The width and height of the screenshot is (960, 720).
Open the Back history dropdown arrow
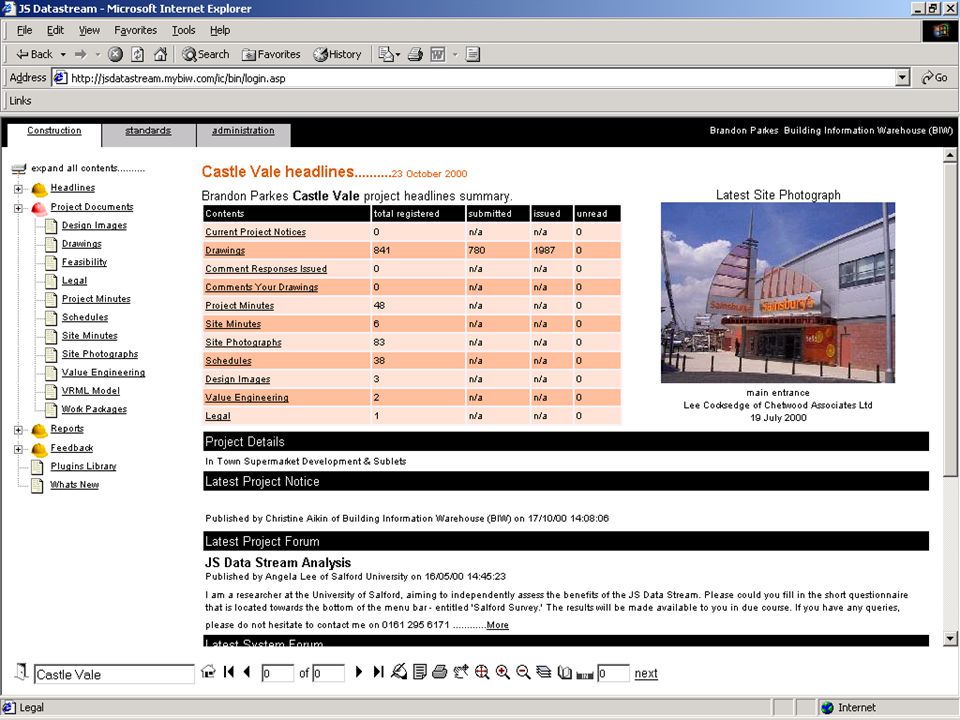(63, 54)
